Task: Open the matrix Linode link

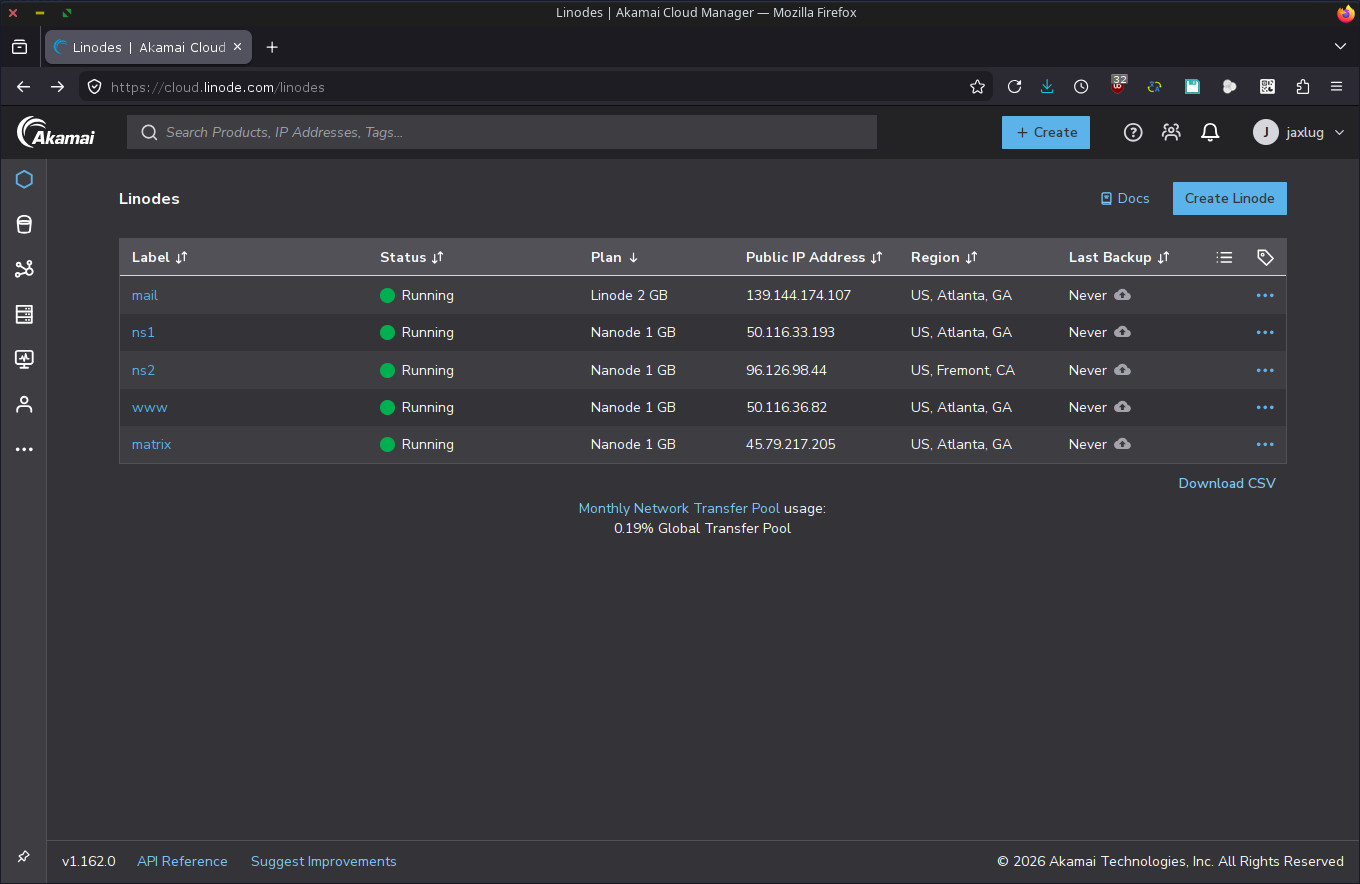Action: pyautogui.click(x=151, y=444)
